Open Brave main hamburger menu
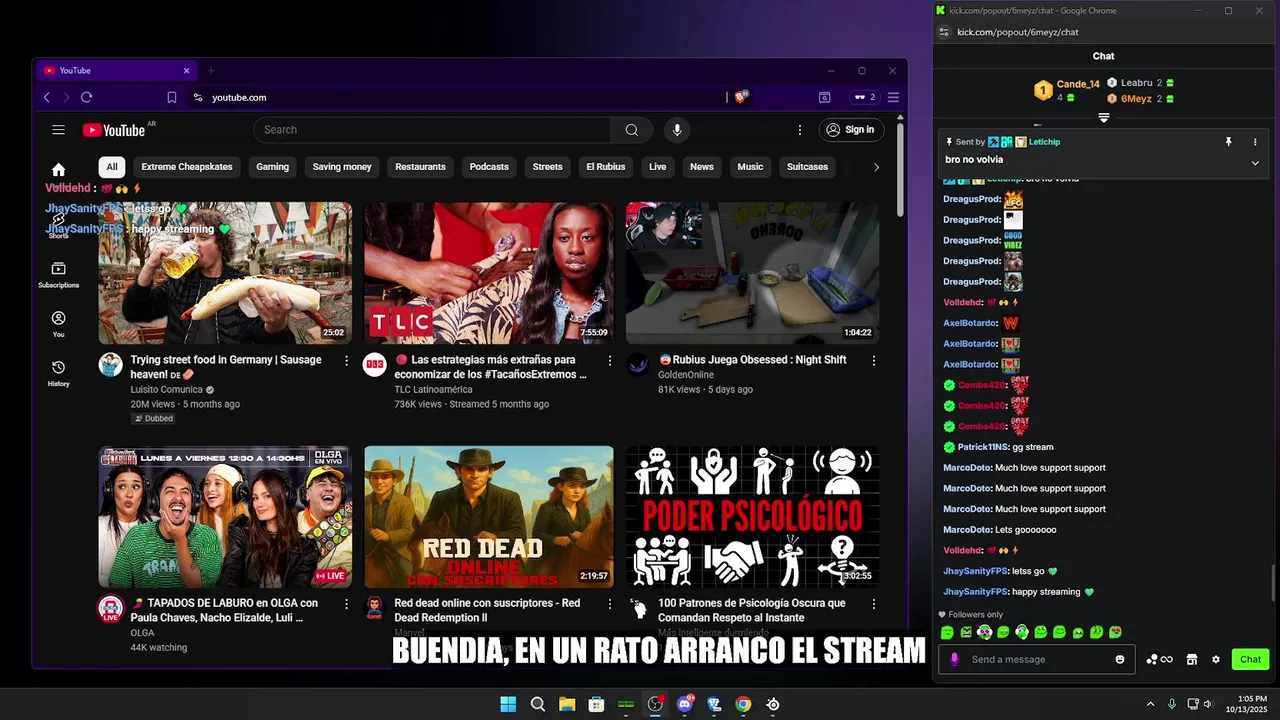This screenshot has height=720, width=1280. (x=893, y=97)
